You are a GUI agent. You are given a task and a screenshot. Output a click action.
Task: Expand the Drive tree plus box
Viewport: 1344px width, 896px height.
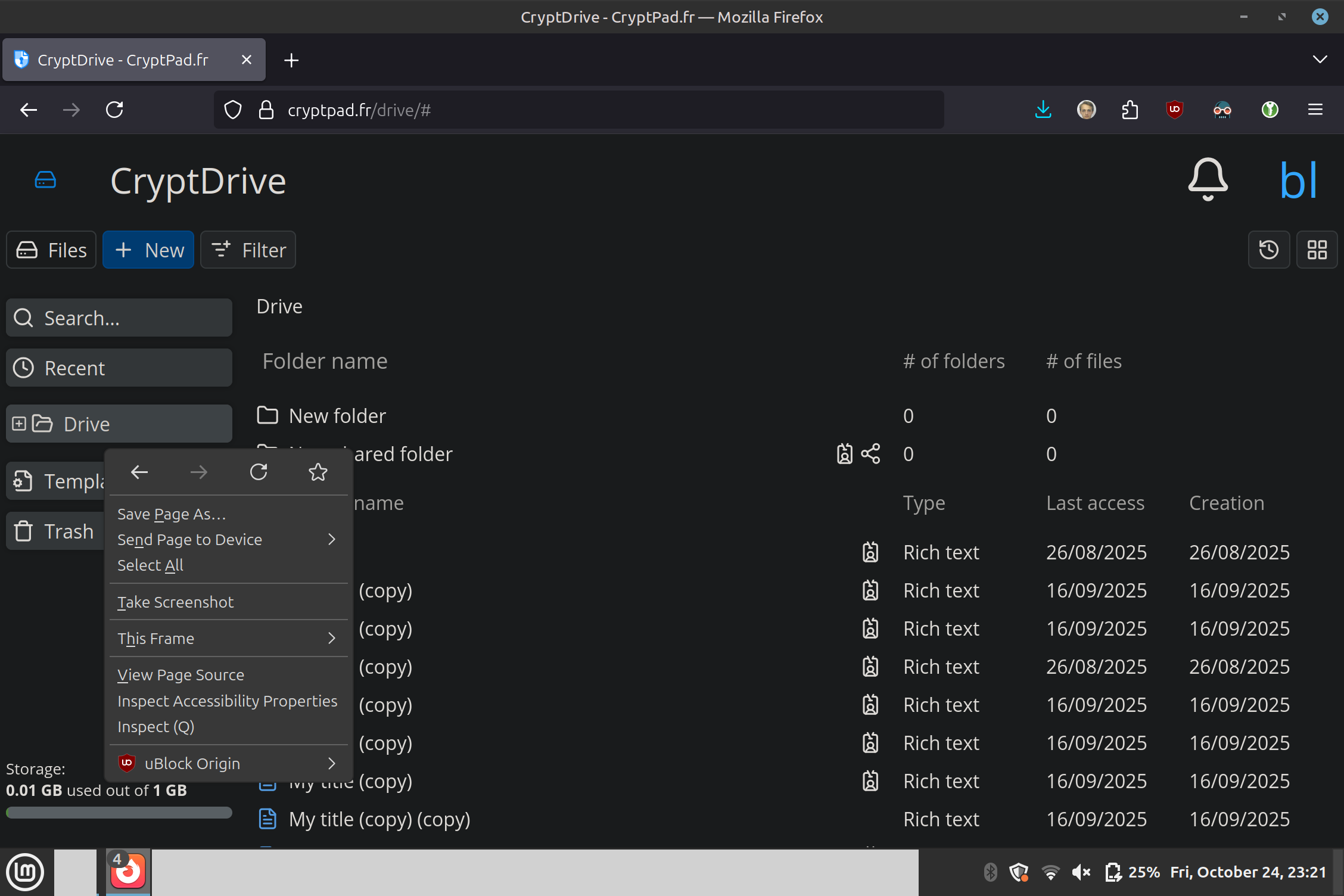(19, 424)
